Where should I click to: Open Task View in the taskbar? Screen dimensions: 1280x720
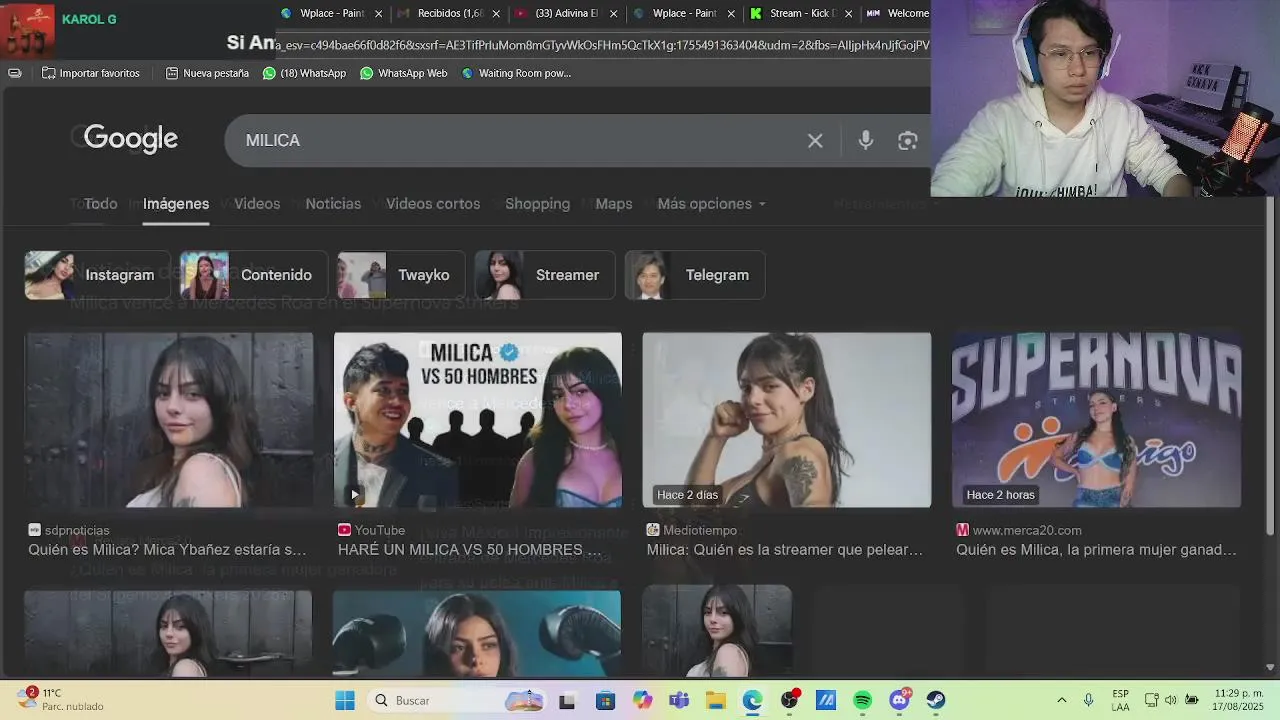tap(567, 701)
